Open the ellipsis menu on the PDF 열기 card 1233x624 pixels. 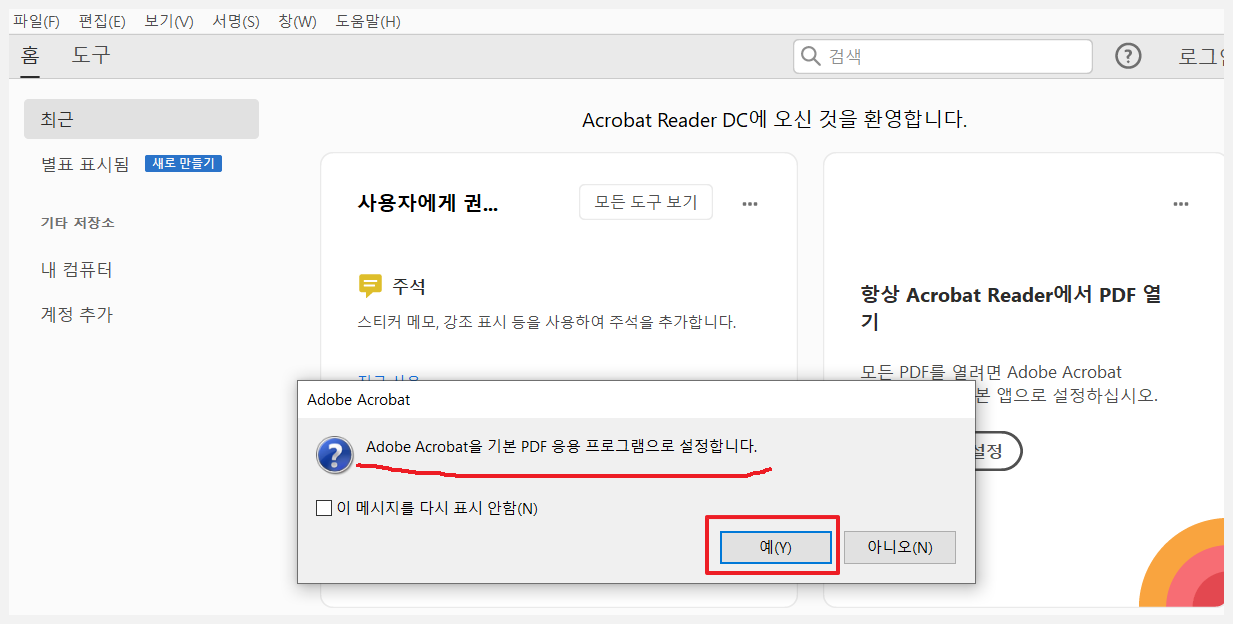tap(1181, 204)
